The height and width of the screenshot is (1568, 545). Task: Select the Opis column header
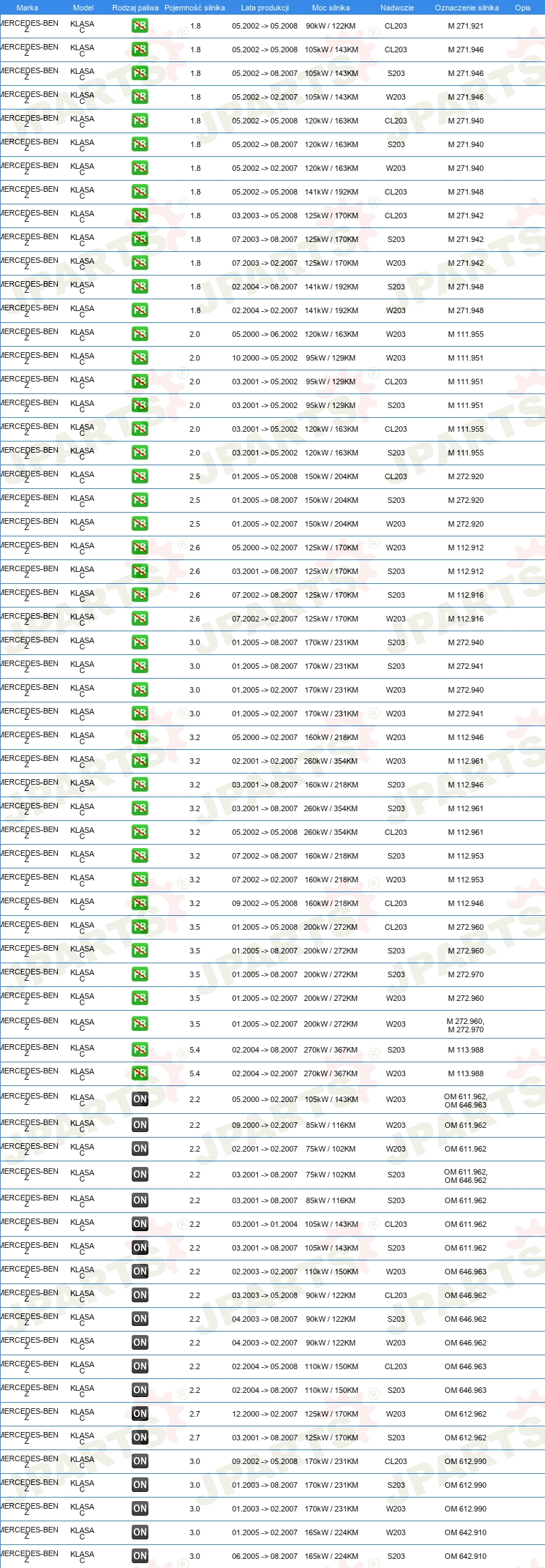coord(523,8)
